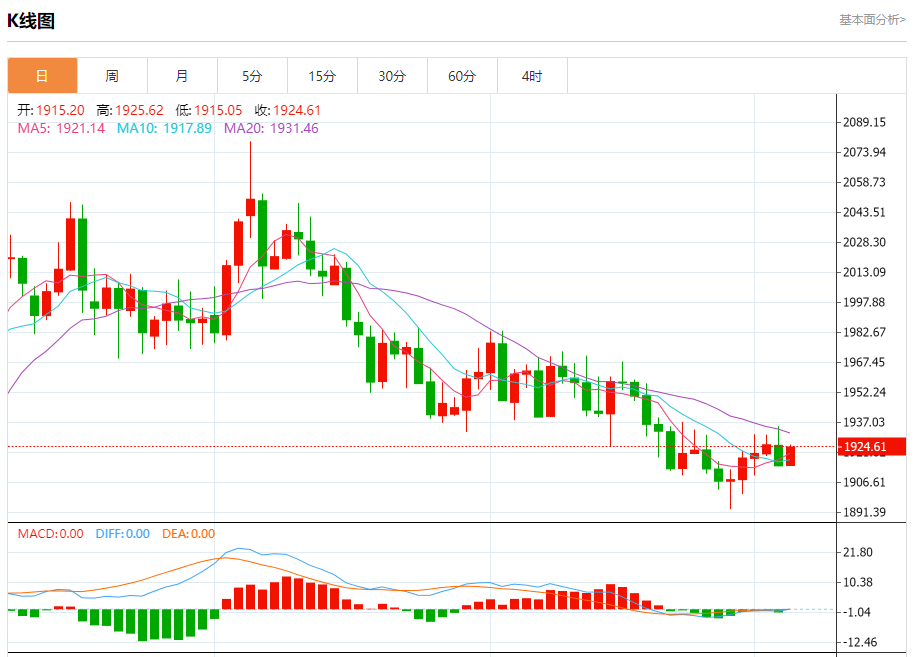The height and width of the screenshot is (657, 915).
Task: Open the 4时 interval tab
Action: point(532,76)
